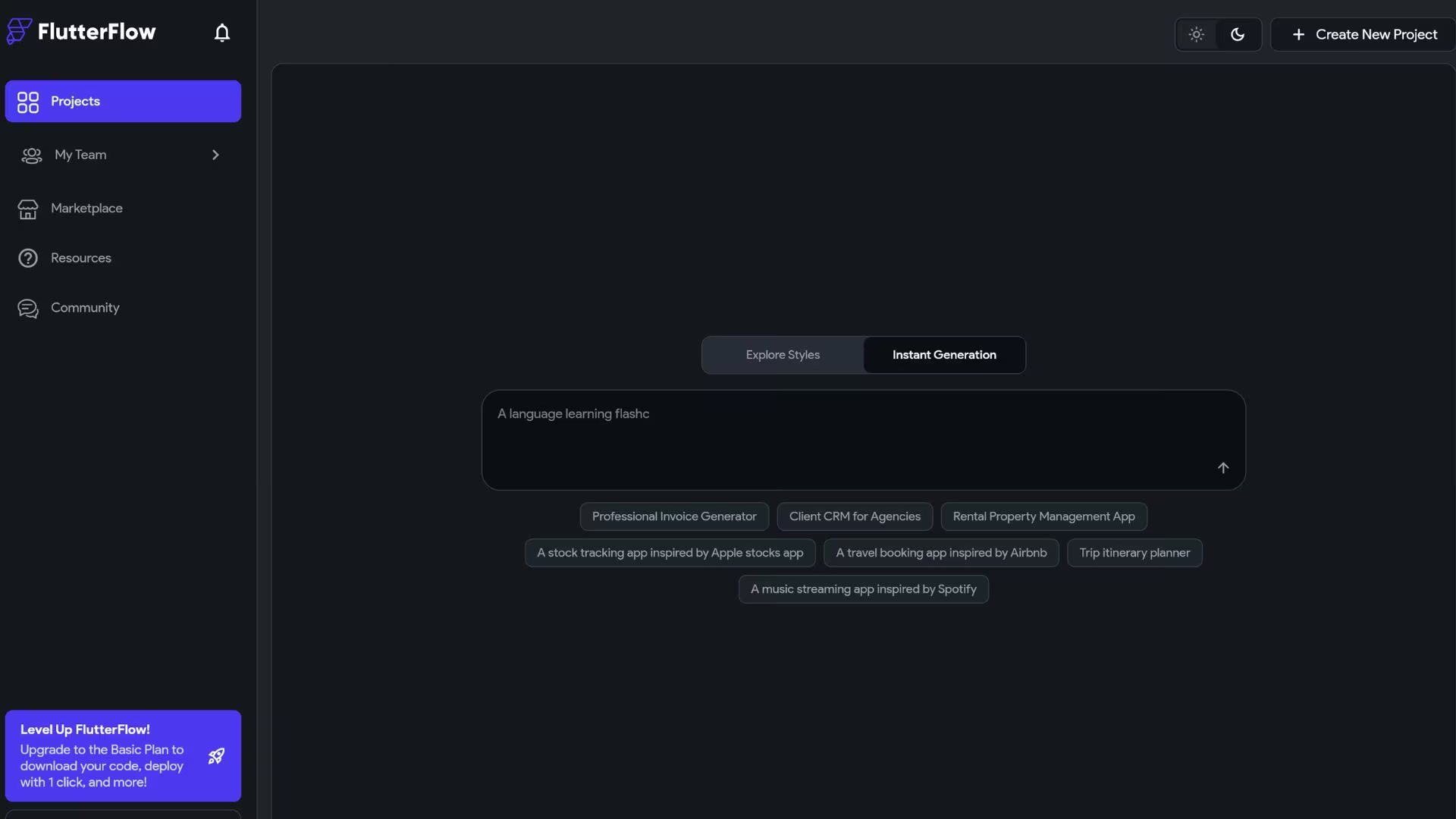Click the plus icon in Create New Project
The height and width of the screenshot is (819, 1456).
1299,35
